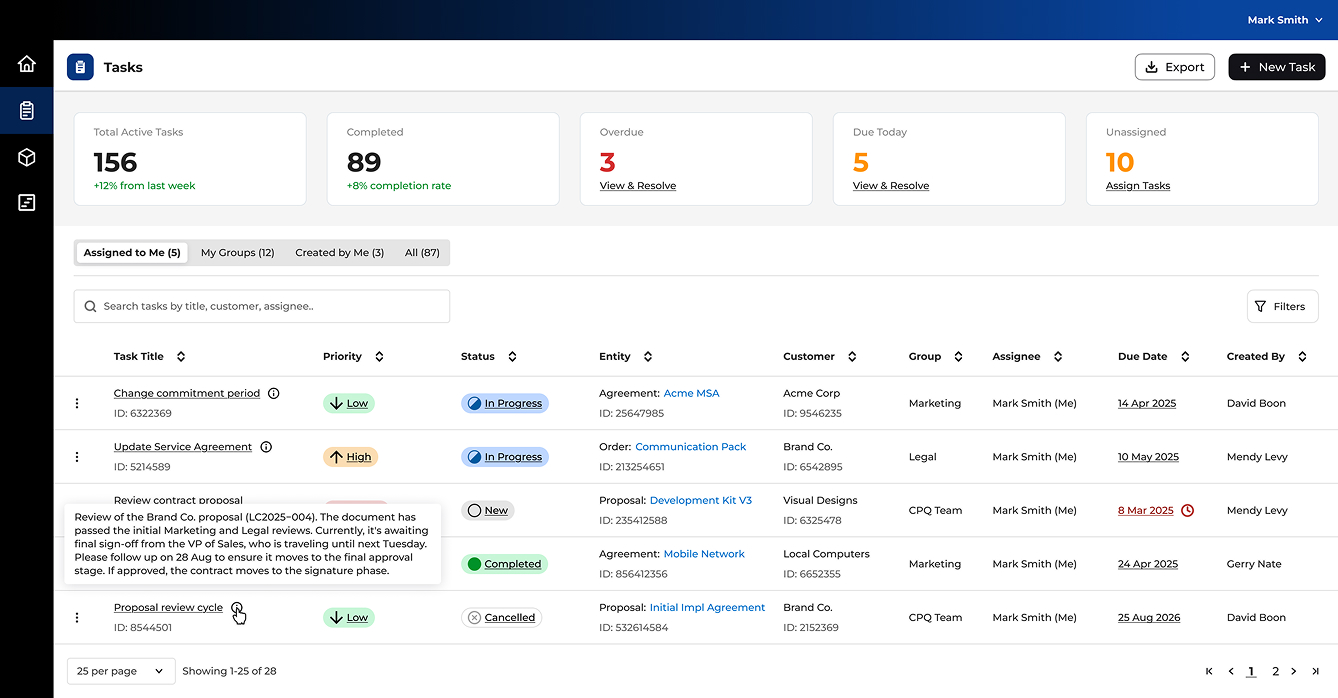
Task: Sort by Task Title column
Action: 181,356
